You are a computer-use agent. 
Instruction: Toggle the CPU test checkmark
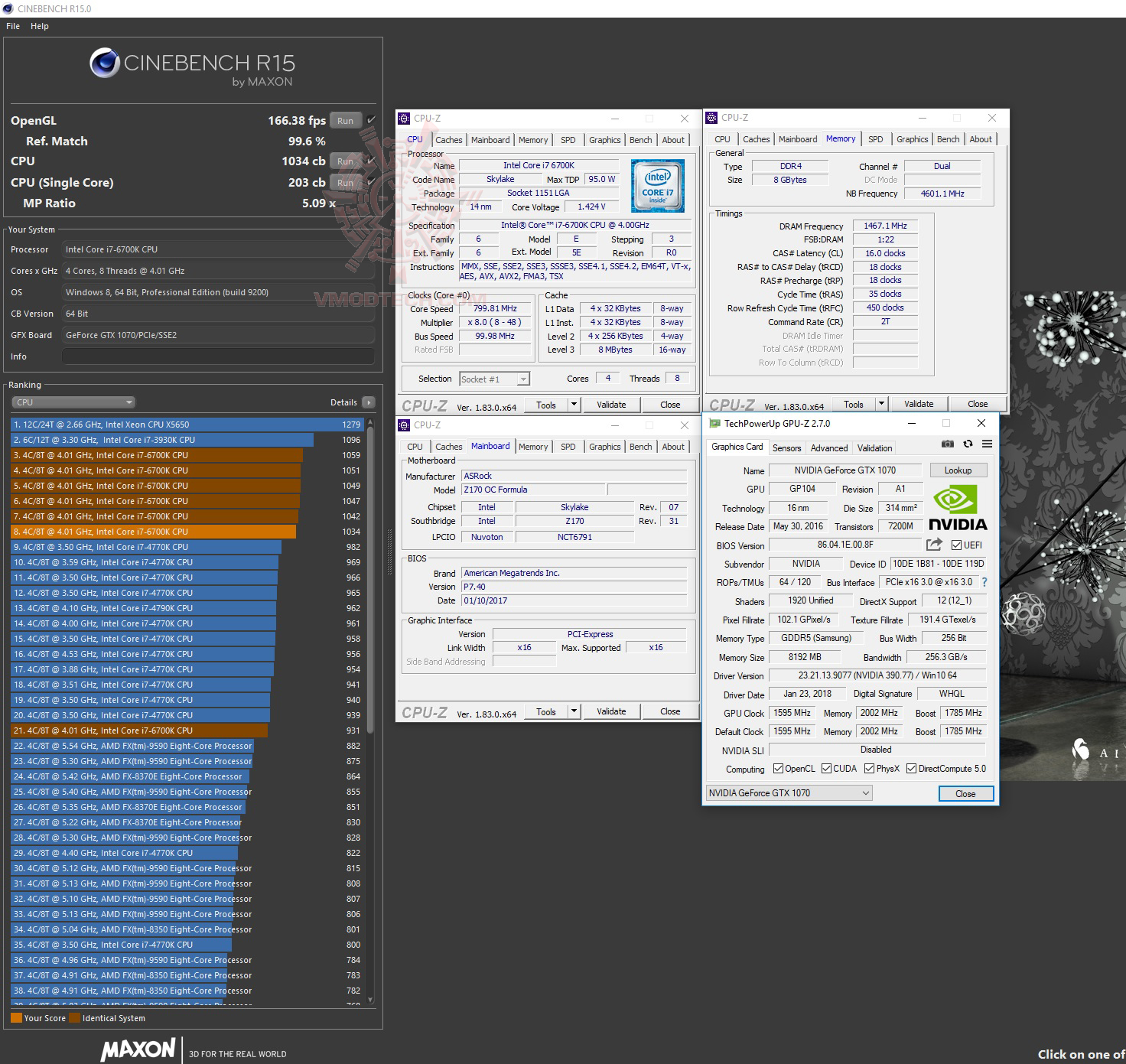(371, 161)
